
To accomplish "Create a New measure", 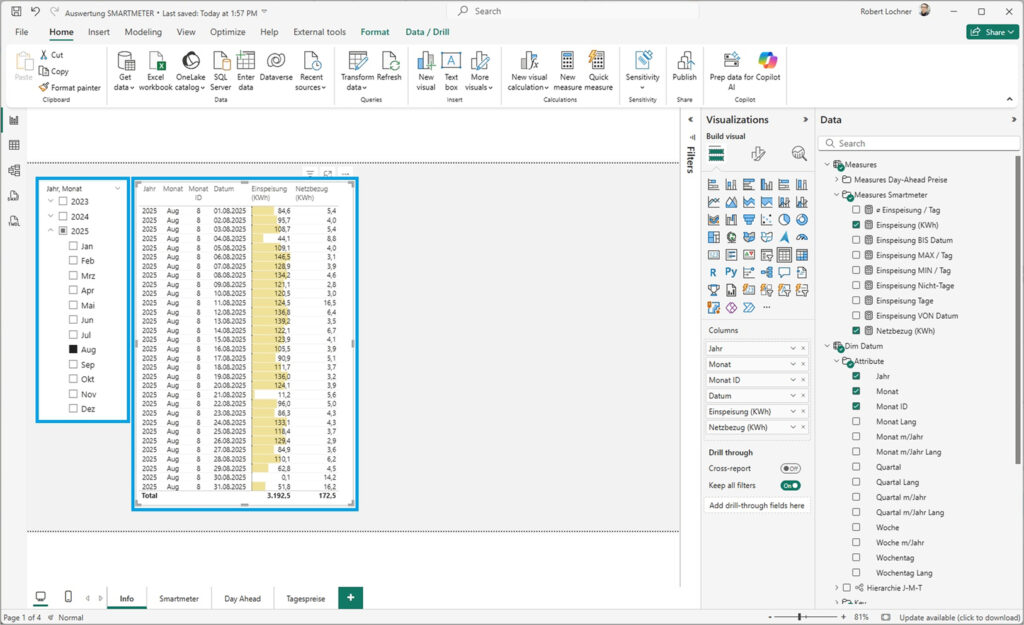I will coord(567,71).
